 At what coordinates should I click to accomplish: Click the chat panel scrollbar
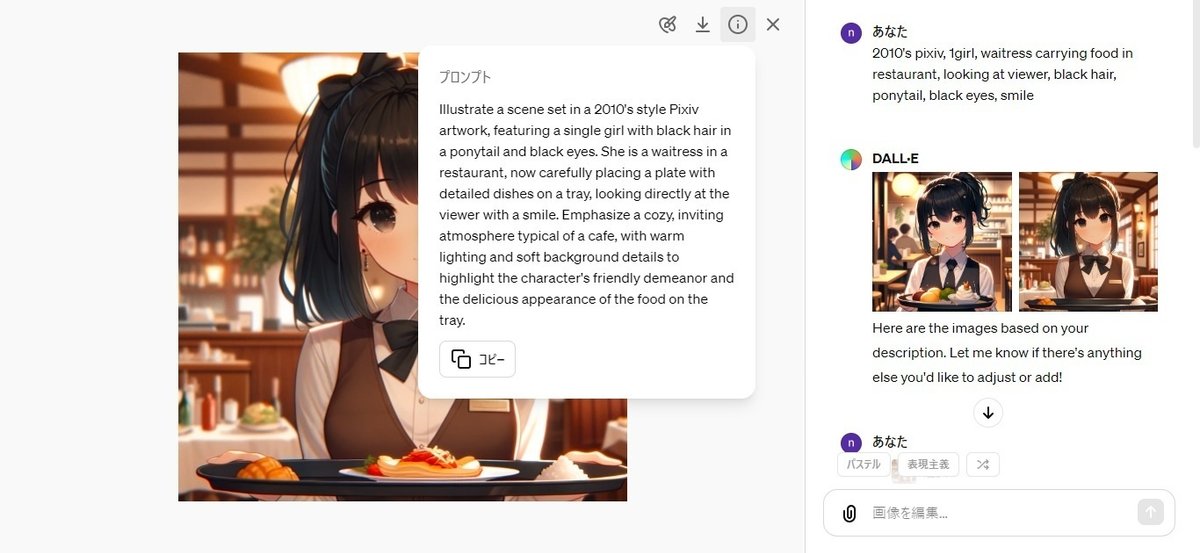1195,75
